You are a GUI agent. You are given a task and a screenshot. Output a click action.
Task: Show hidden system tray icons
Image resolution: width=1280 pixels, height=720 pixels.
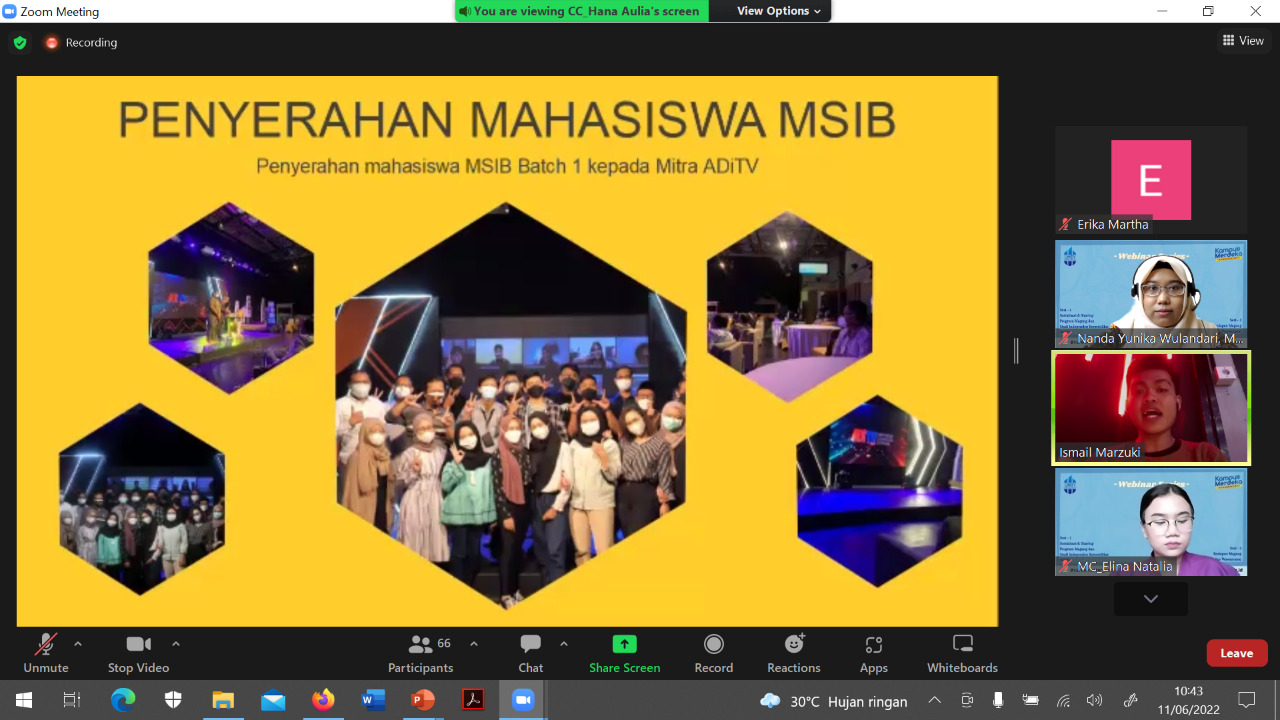934,701
